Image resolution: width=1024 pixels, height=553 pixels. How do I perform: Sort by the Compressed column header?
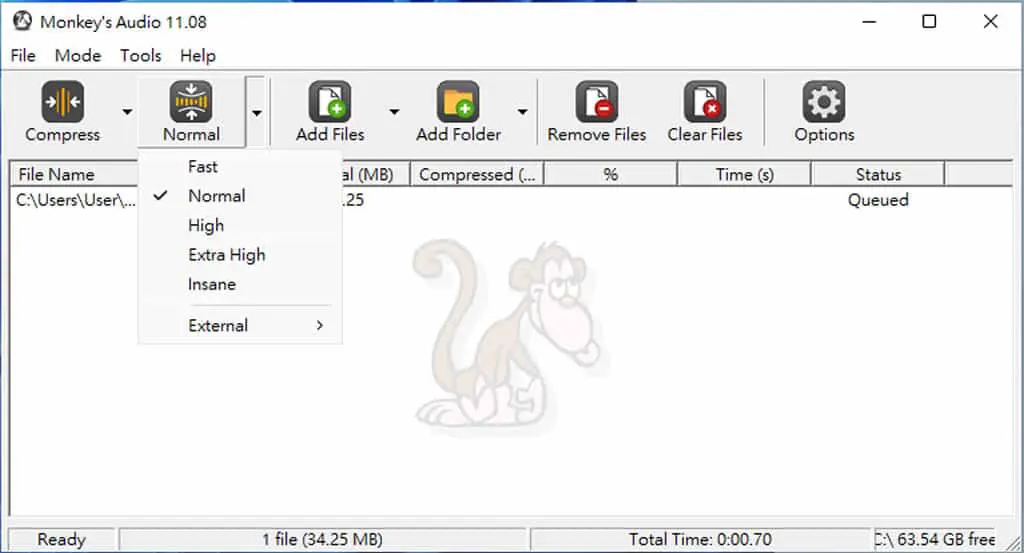(x=477, y=174)
